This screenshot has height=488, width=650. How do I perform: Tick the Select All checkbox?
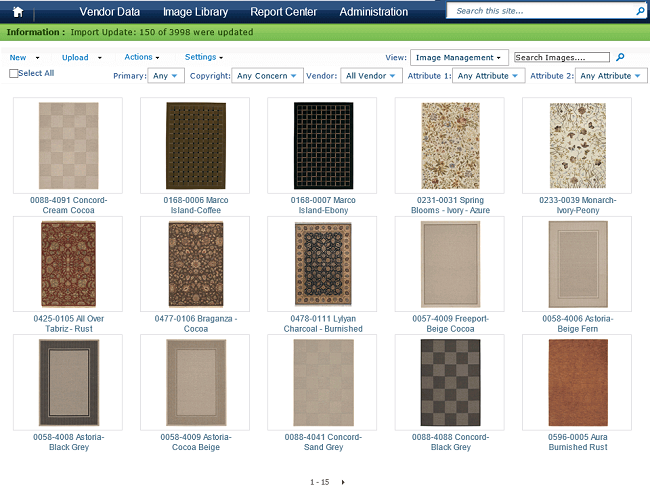13,73
